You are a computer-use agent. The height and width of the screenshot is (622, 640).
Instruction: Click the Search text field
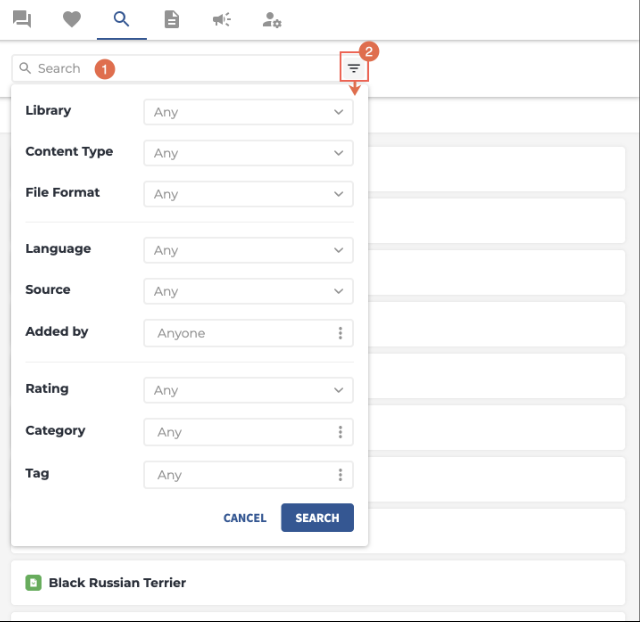click(176, 68)
